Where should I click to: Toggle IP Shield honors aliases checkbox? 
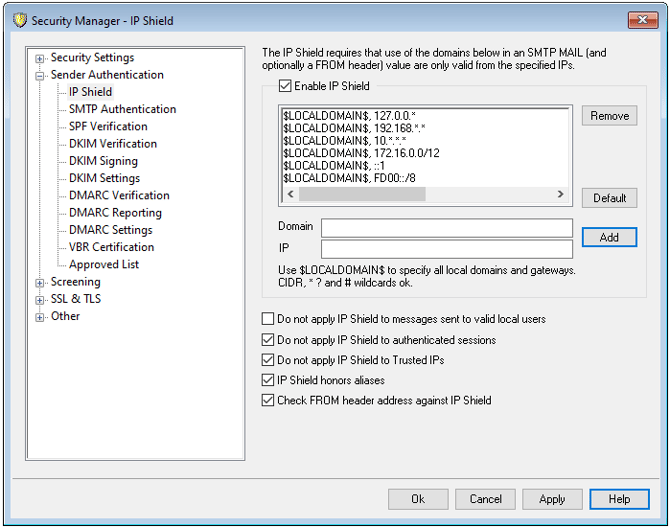[x=268, y=380]
